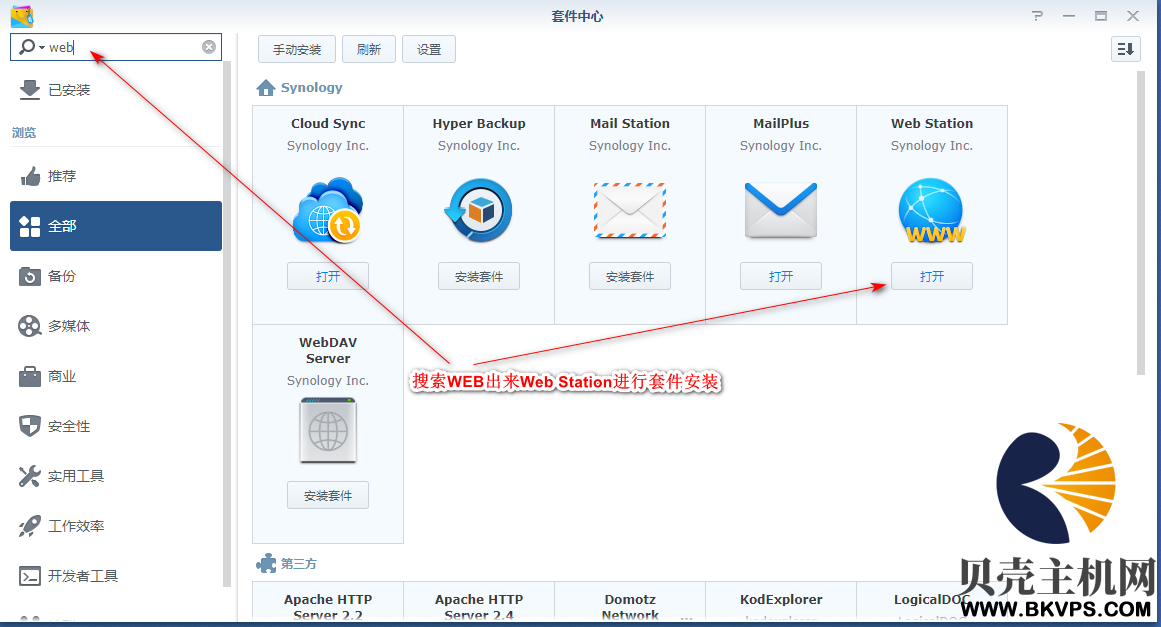Click the 推荐 thumbs-up icon

tap(30, 176)
